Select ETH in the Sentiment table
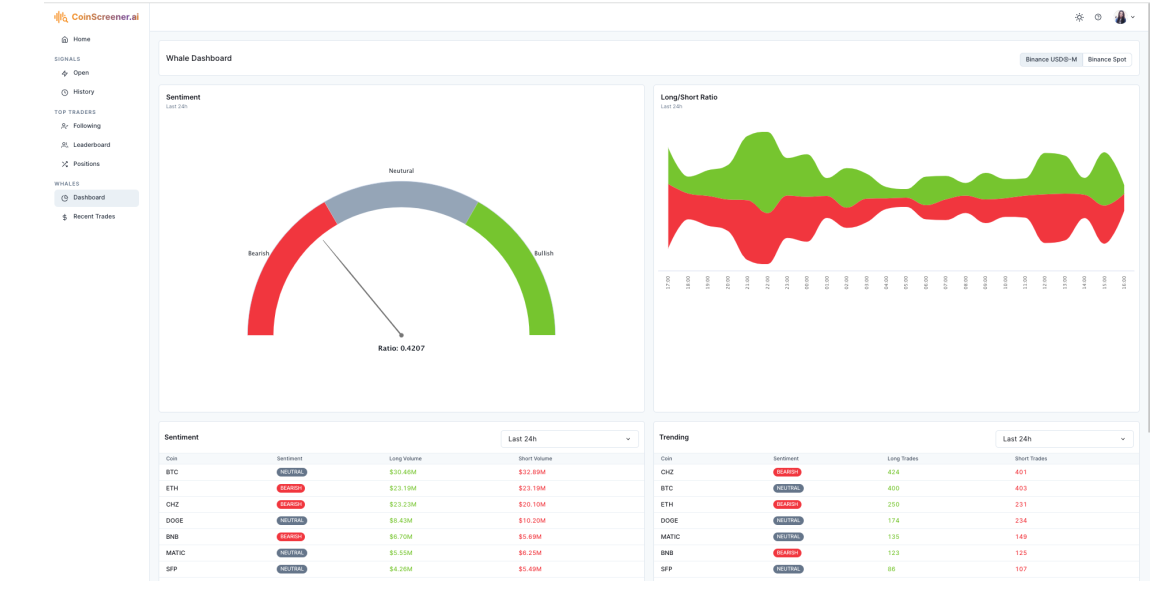The image size is (1153, 597). (172, 488)
